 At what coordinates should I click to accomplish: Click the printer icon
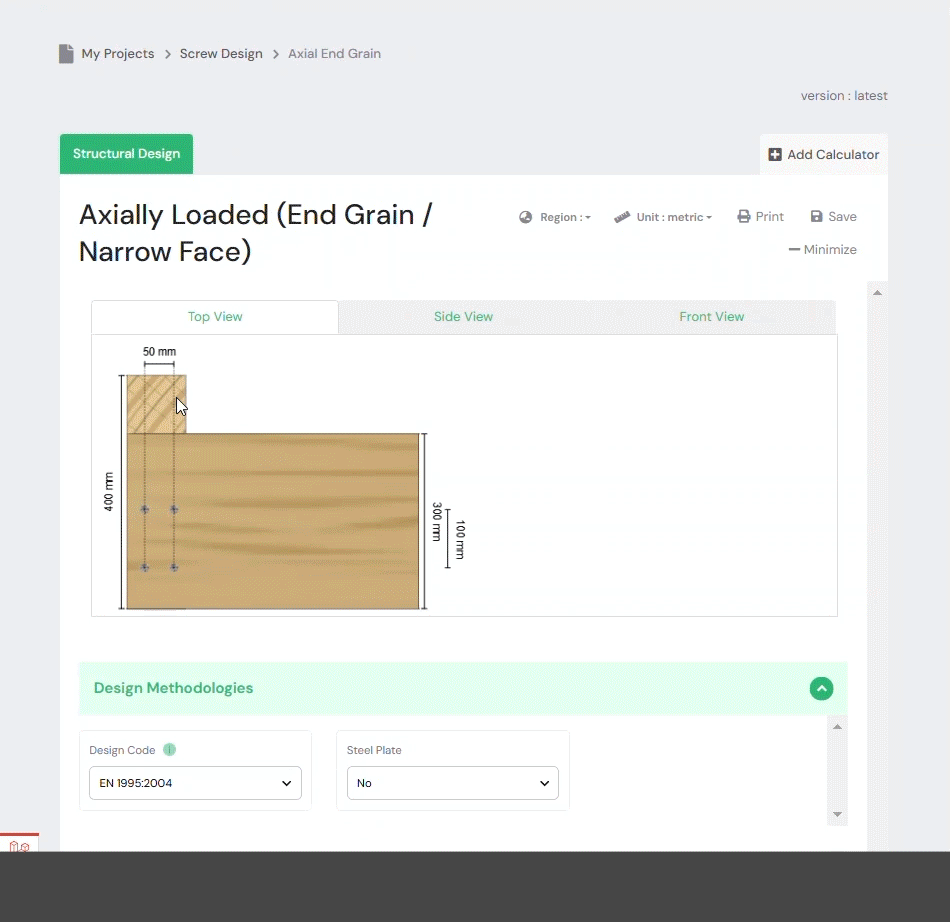click(743, 217)
